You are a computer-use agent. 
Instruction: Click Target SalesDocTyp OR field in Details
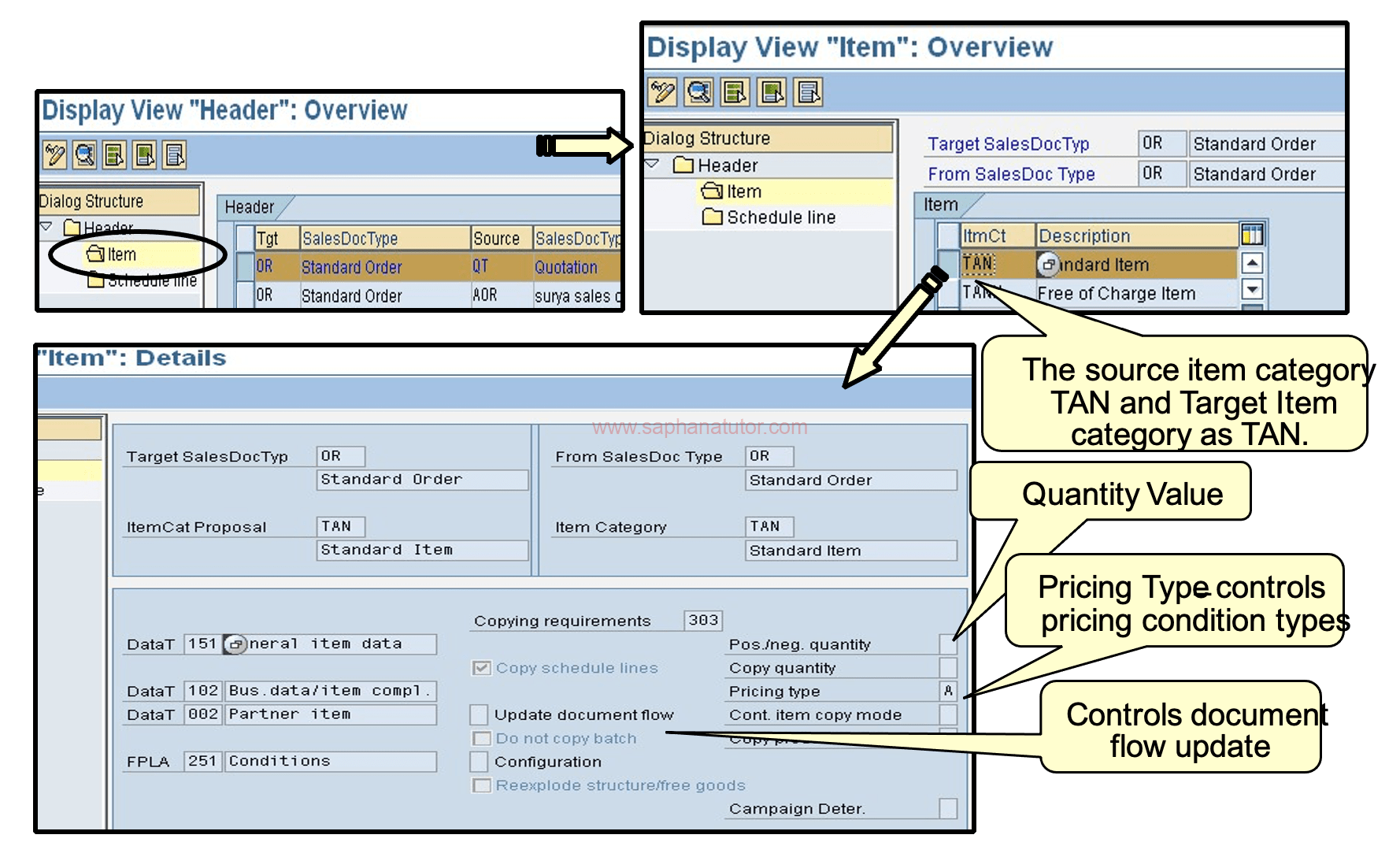point(341,456)
